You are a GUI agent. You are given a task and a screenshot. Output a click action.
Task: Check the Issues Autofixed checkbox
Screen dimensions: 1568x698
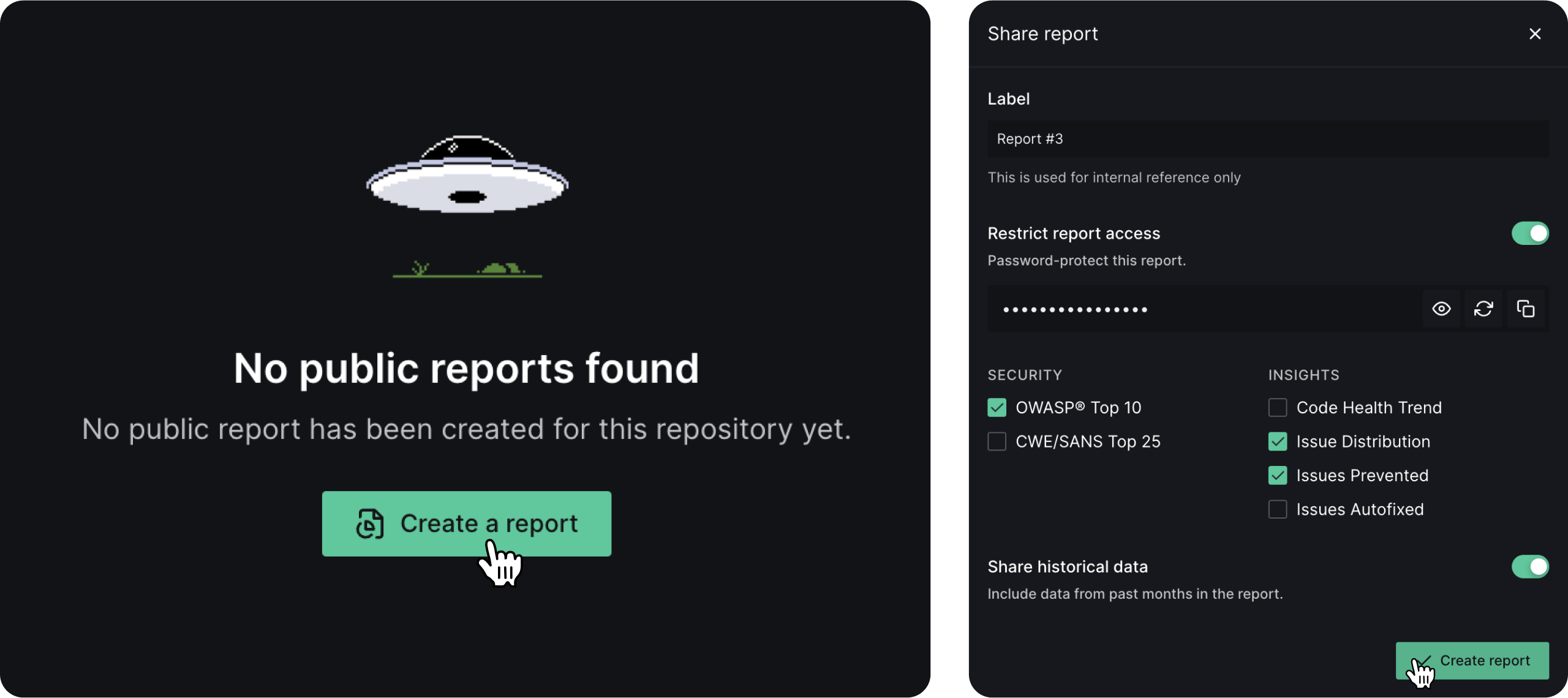click(1277, 509)
